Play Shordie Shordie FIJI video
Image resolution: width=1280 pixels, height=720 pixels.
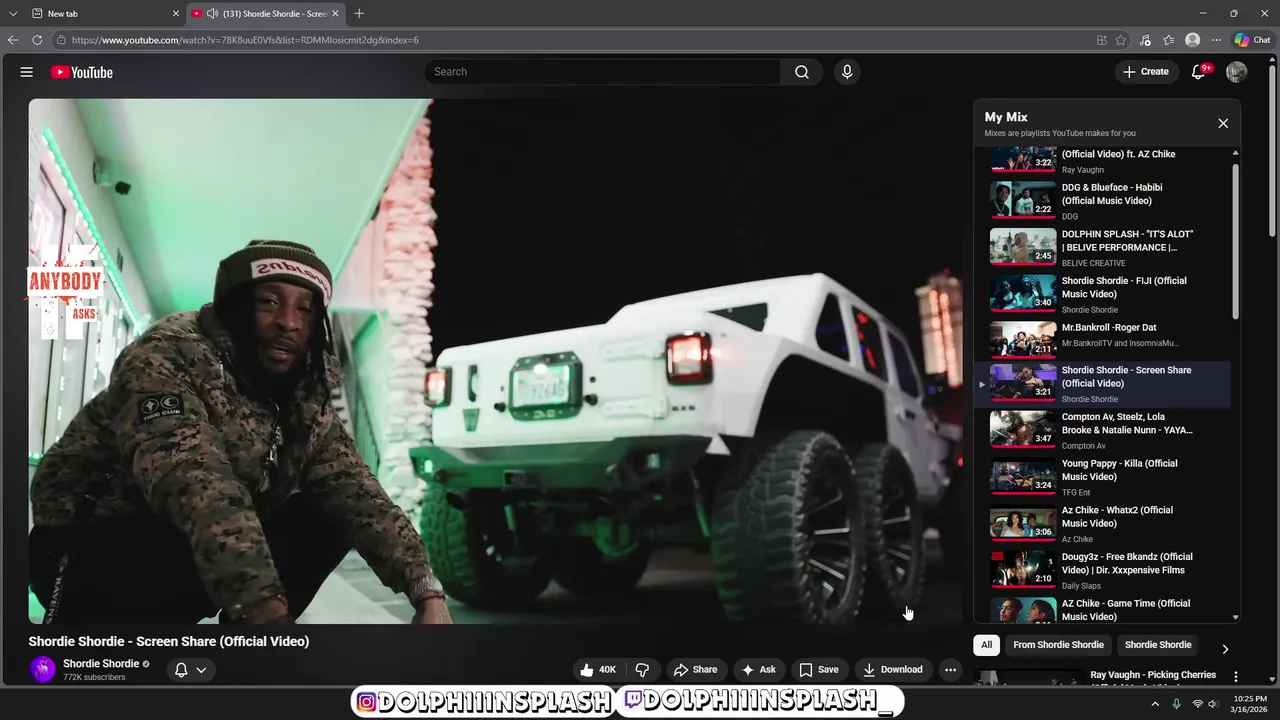[1103, 294]
